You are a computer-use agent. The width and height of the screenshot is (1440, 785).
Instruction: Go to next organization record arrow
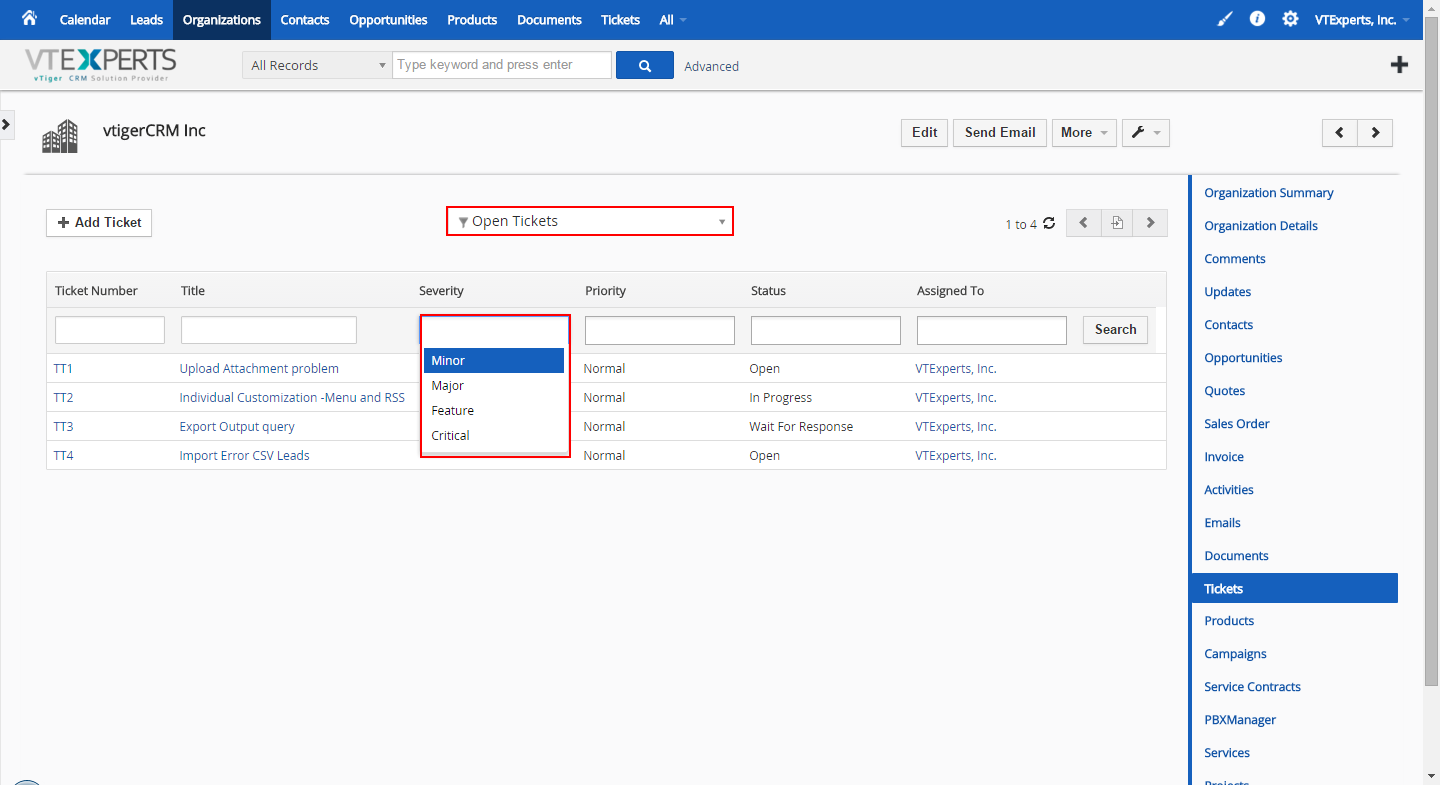click(1376, 133)
